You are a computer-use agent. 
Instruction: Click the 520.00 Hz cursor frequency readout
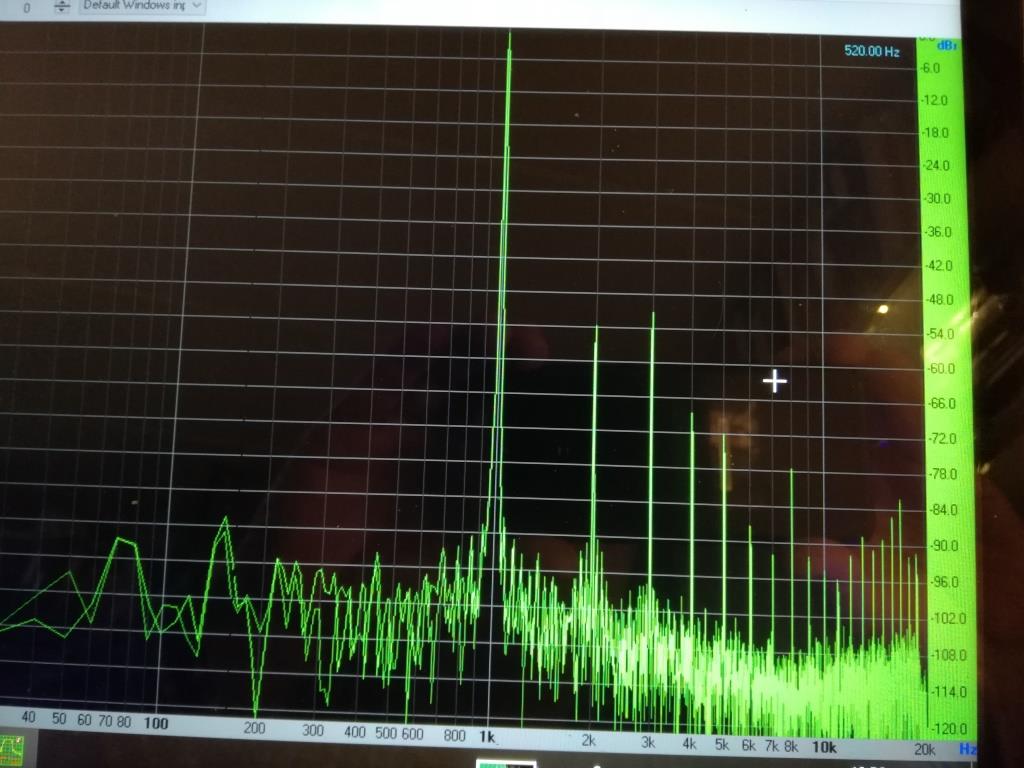coord(871,51)
